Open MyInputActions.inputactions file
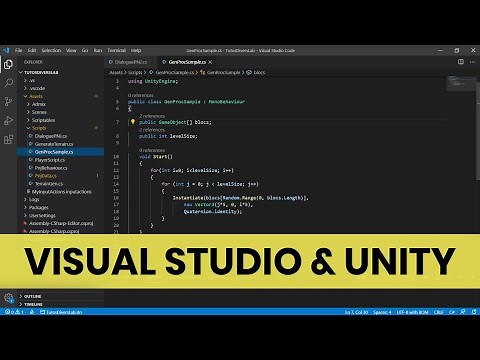 click(x=61, y=192)
